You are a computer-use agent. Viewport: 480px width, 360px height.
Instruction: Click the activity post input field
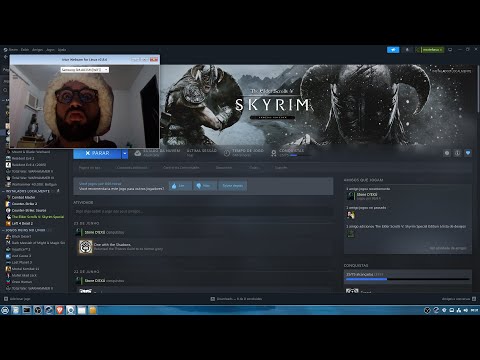pos(203,211)
